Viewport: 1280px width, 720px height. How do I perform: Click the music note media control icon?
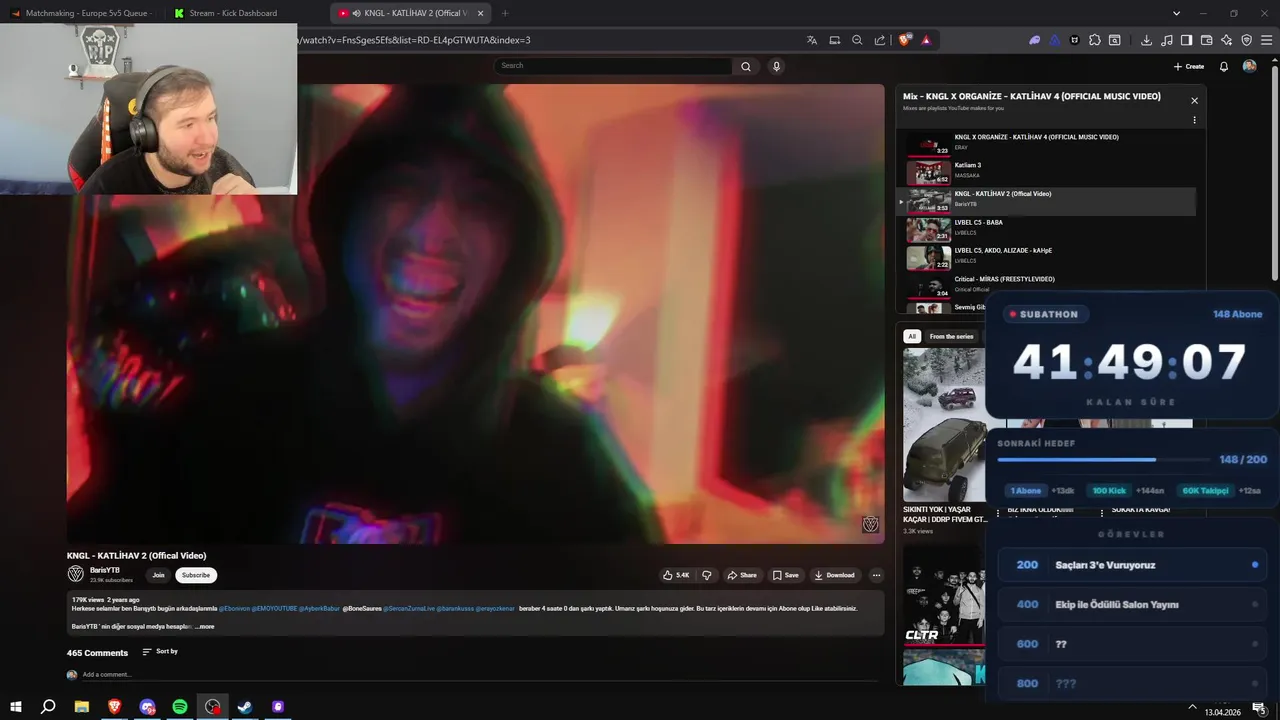(x=1167, y=40)
